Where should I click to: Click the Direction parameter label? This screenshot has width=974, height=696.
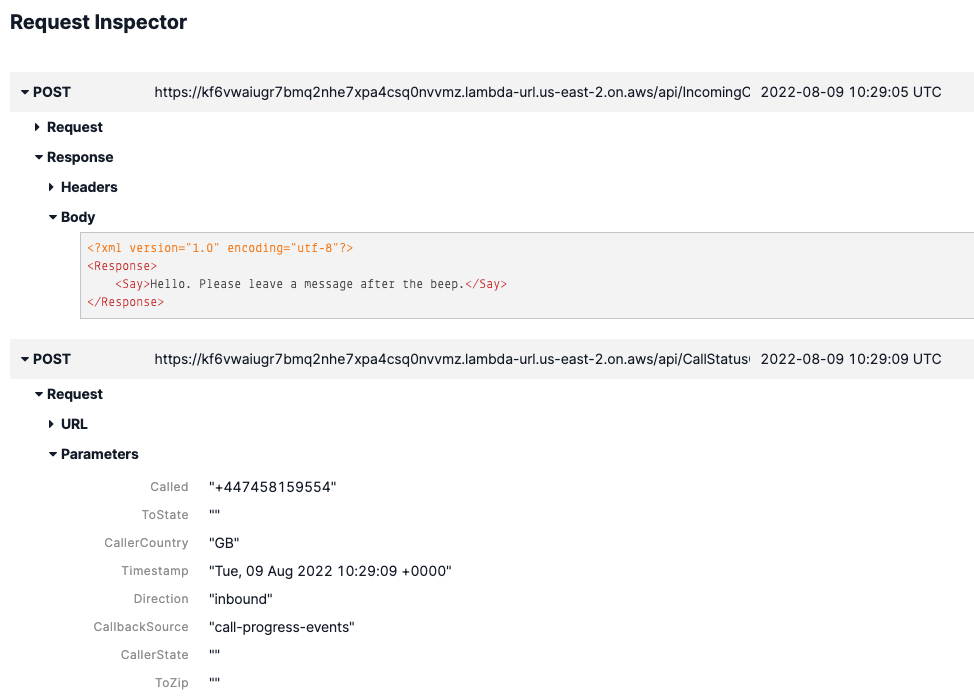click(x=161, y=599)
